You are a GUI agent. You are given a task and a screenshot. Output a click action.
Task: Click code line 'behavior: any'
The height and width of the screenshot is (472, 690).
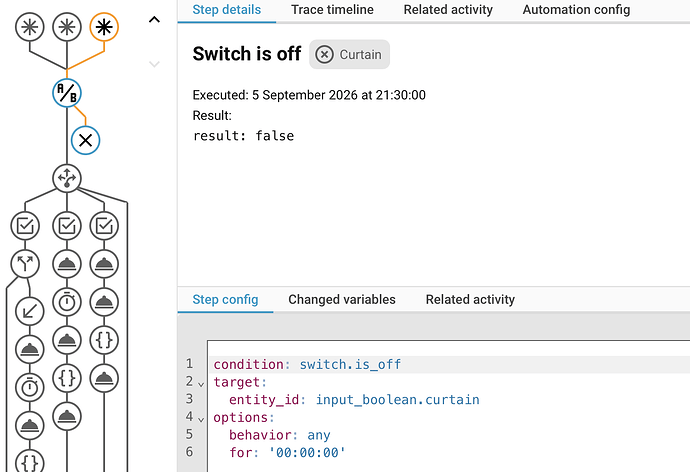click(x=279, y=435)
